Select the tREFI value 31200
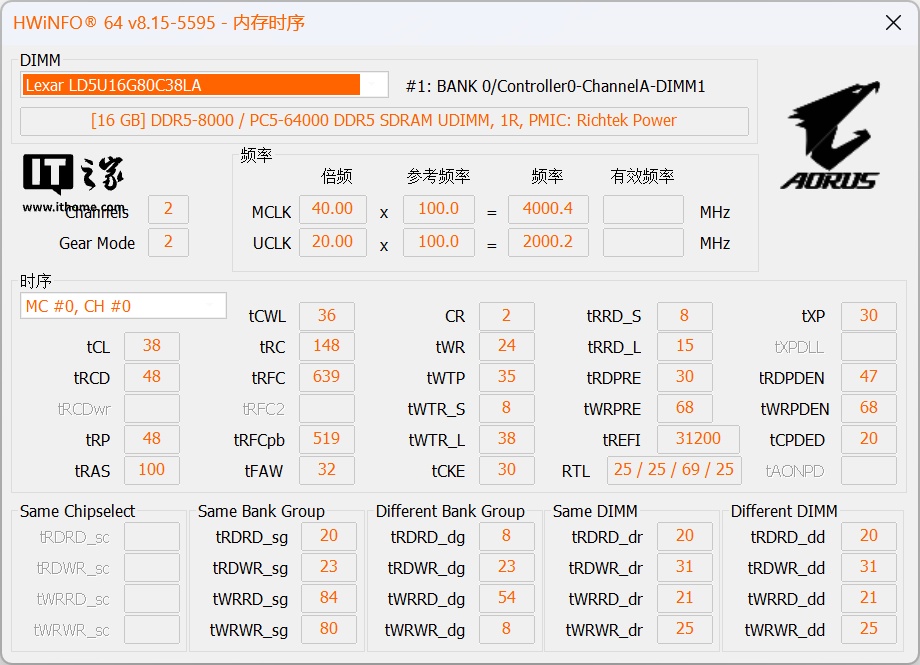The width and height of the screenshot is (920, 665). (x=698, y=439)
